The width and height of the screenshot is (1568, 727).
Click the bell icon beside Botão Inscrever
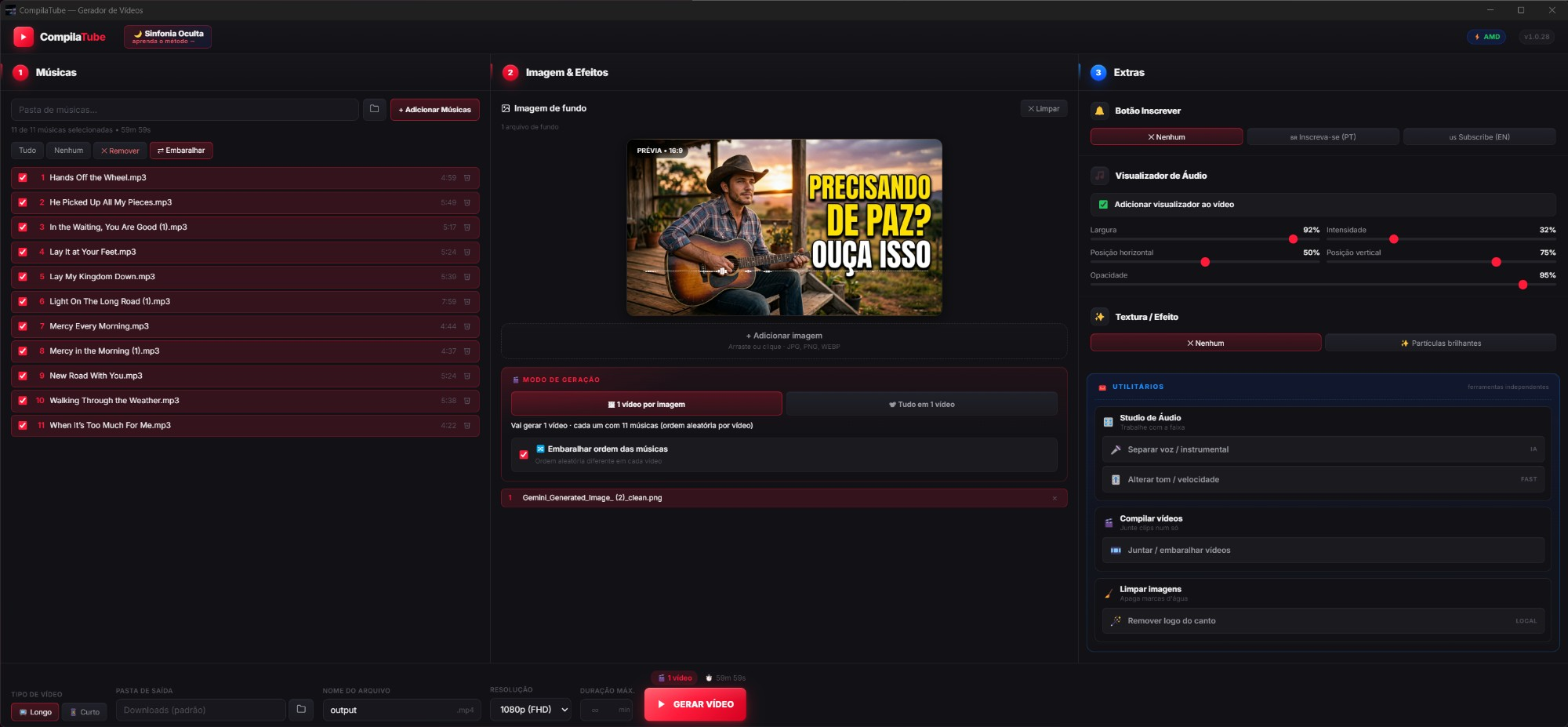(1099, 111)
